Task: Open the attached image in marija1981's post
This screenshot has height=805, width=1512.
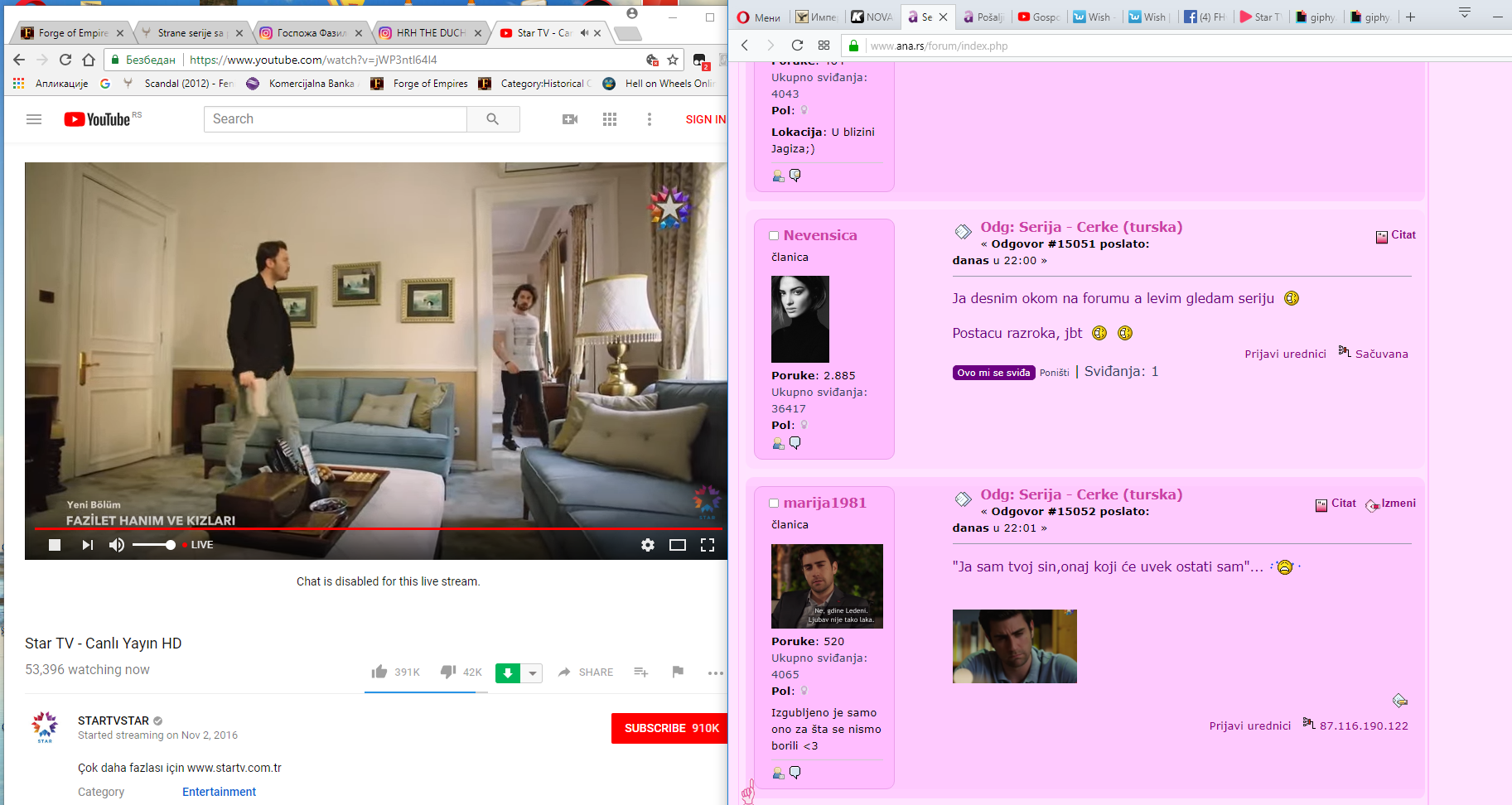Action: click(1015, 647)
